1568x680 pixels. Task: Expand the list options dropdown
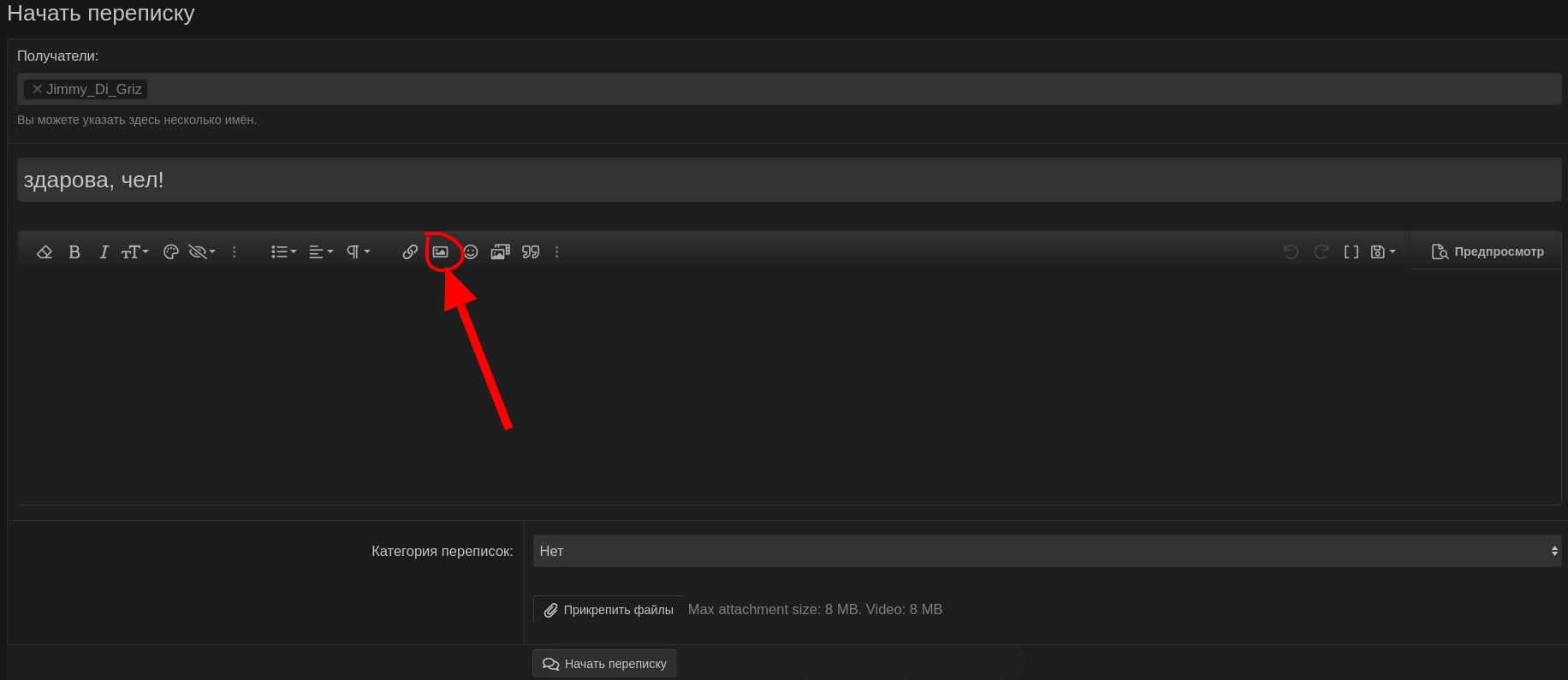coord(283,251)
